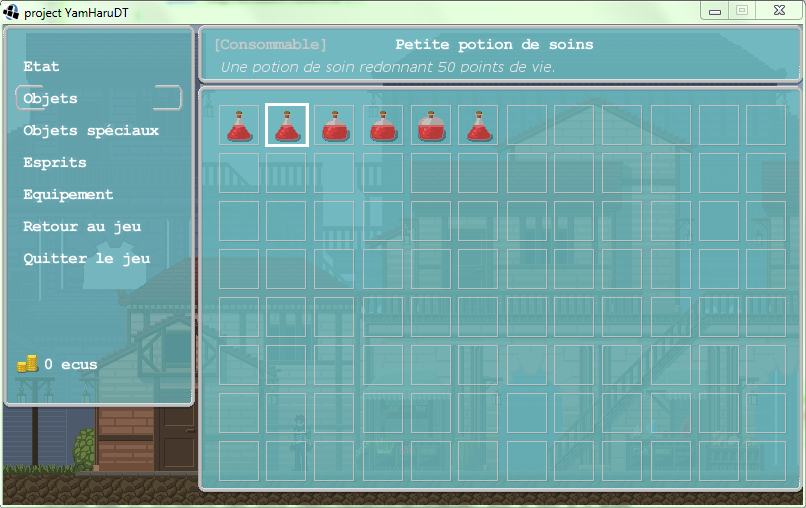
Task: Click the application icon in title bar
Action: 12,11
